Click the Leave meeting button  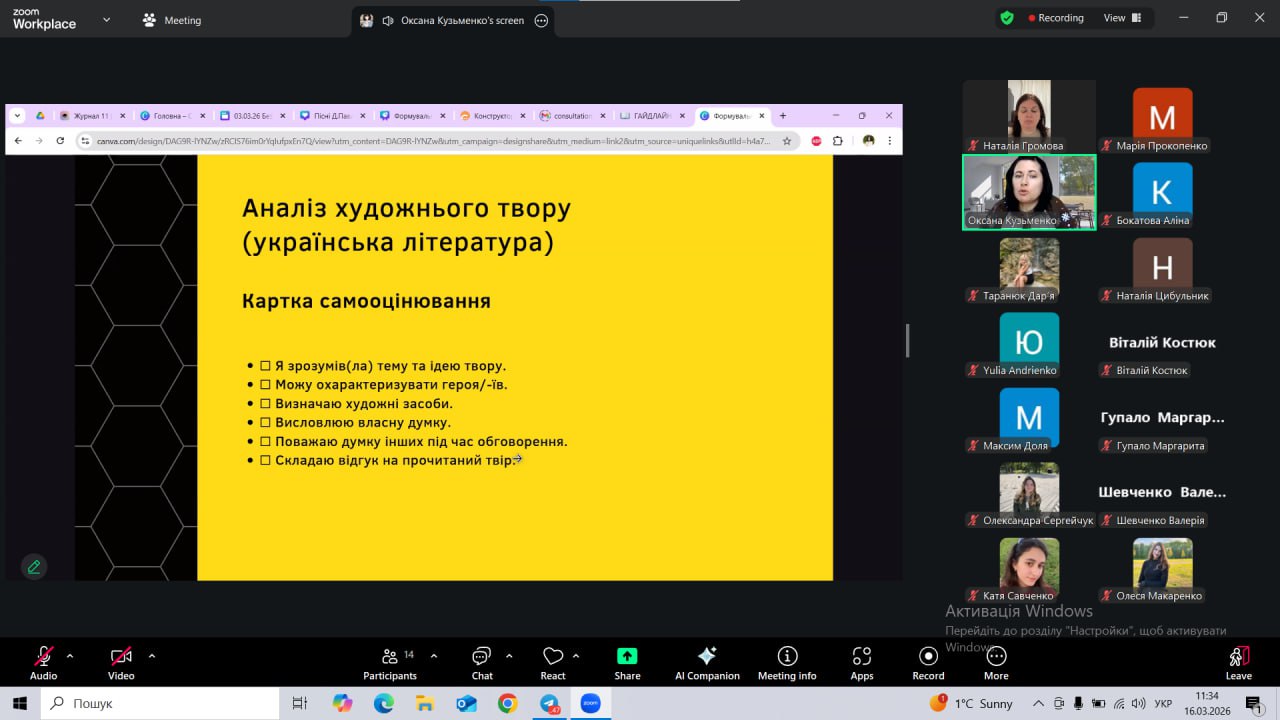coord(1238,662)
